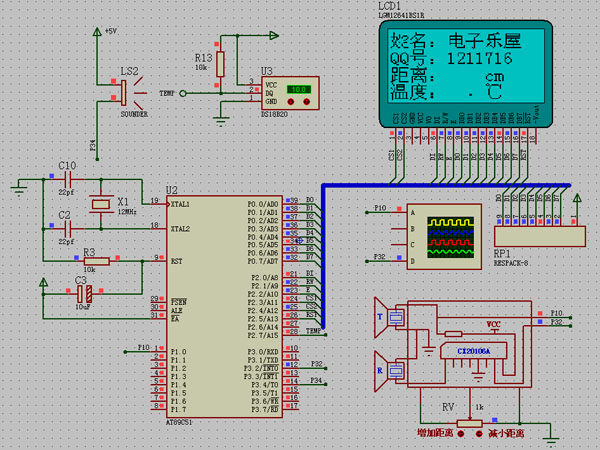The image size is (600, 450).
Task: Select the CX20106A chip block
Action: 474,351
